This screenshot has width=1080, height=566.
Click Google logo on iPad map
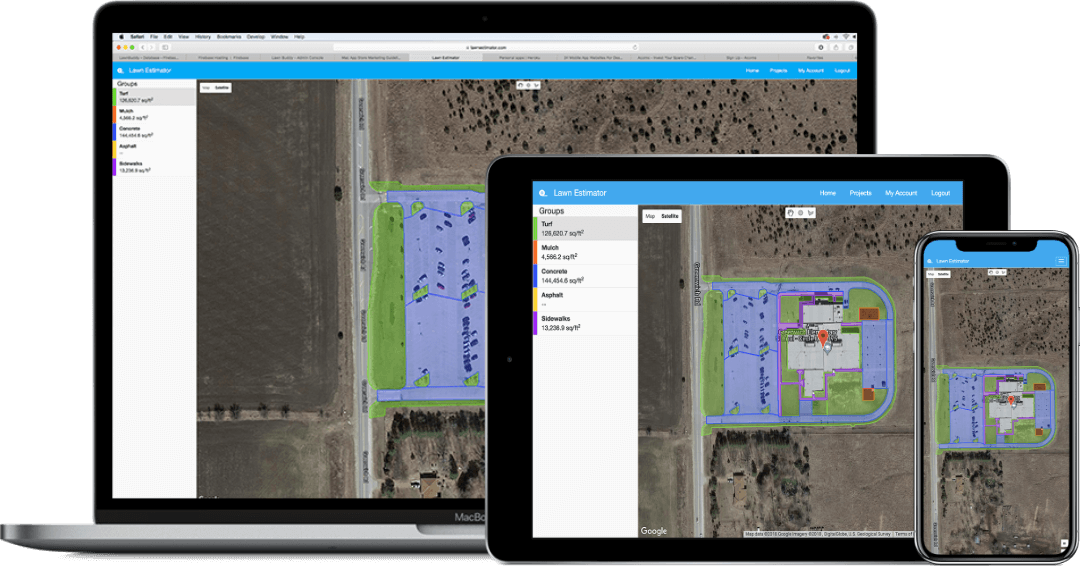point(654,531)
